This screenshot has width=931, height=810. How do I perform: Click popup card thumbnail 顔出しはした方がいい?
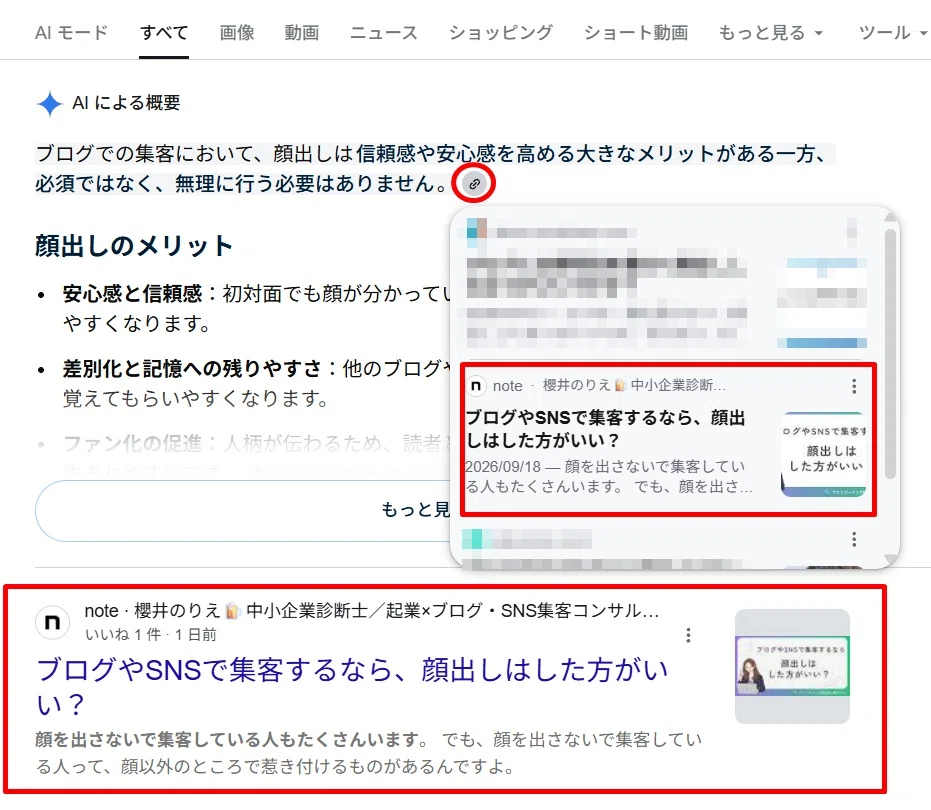824,454
